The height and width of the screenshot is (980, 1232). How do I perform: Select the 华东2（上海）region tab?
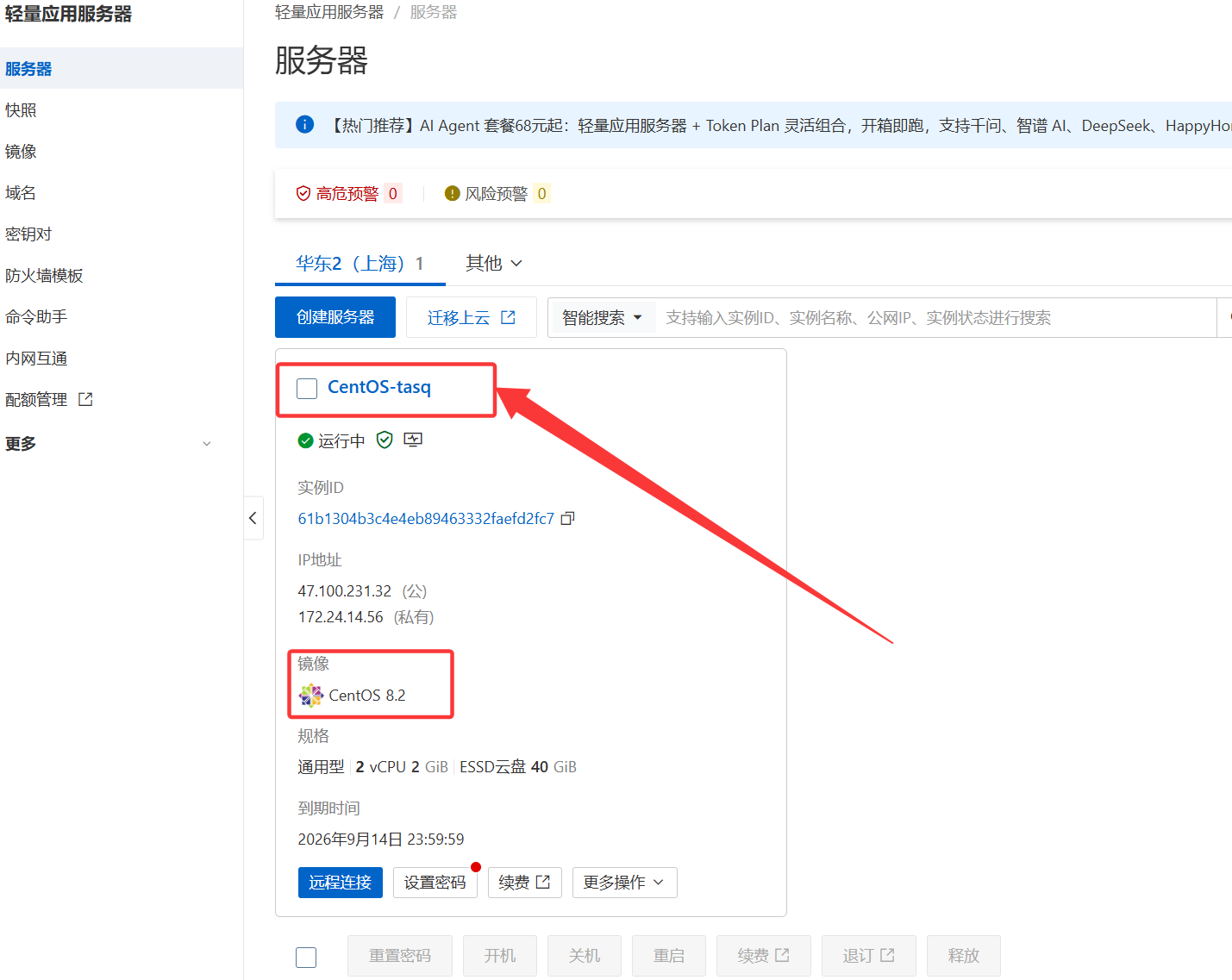click(x=360, y=263)
